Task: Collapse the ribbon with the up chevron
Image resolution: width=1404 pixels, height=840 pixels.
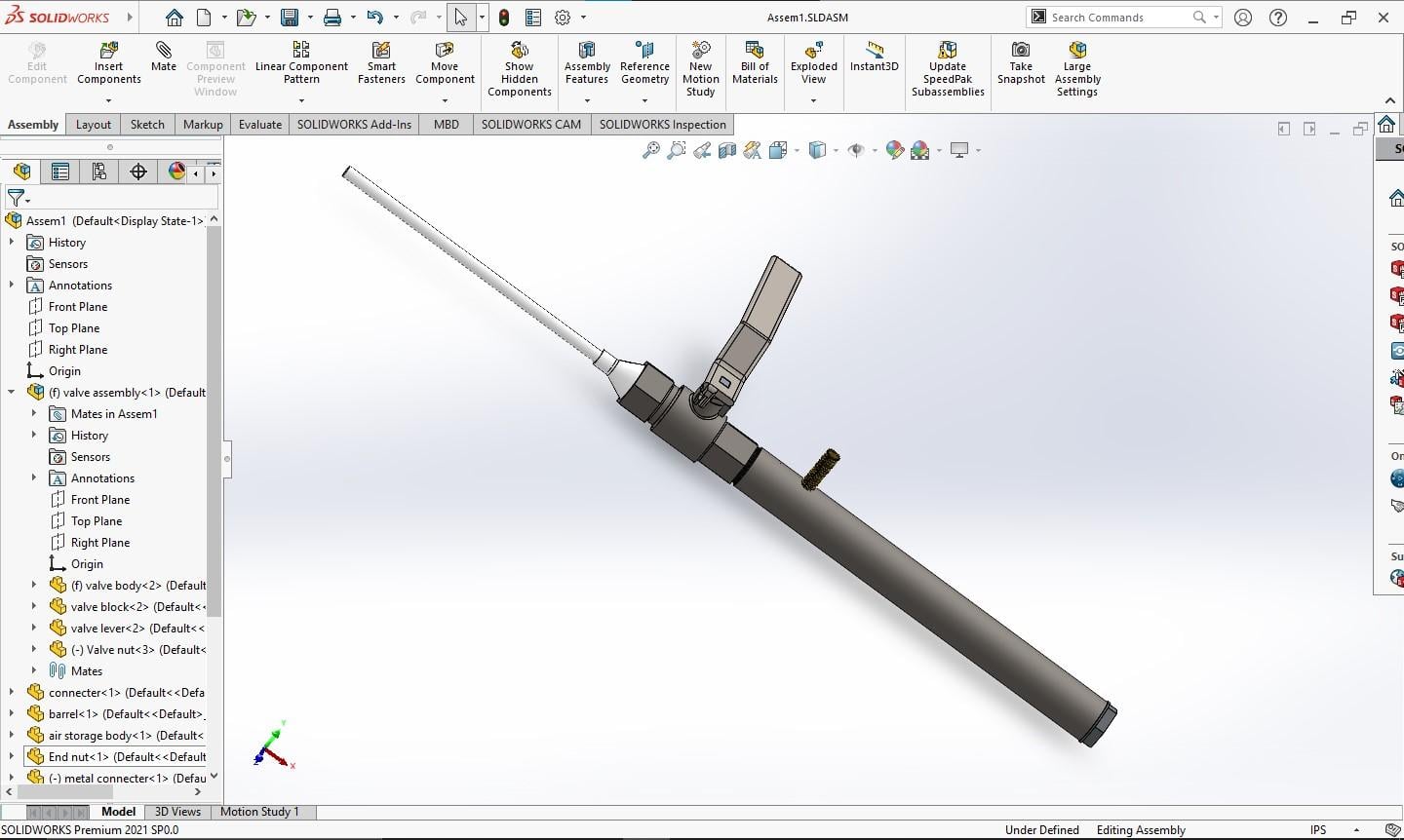Action: 1390,100
